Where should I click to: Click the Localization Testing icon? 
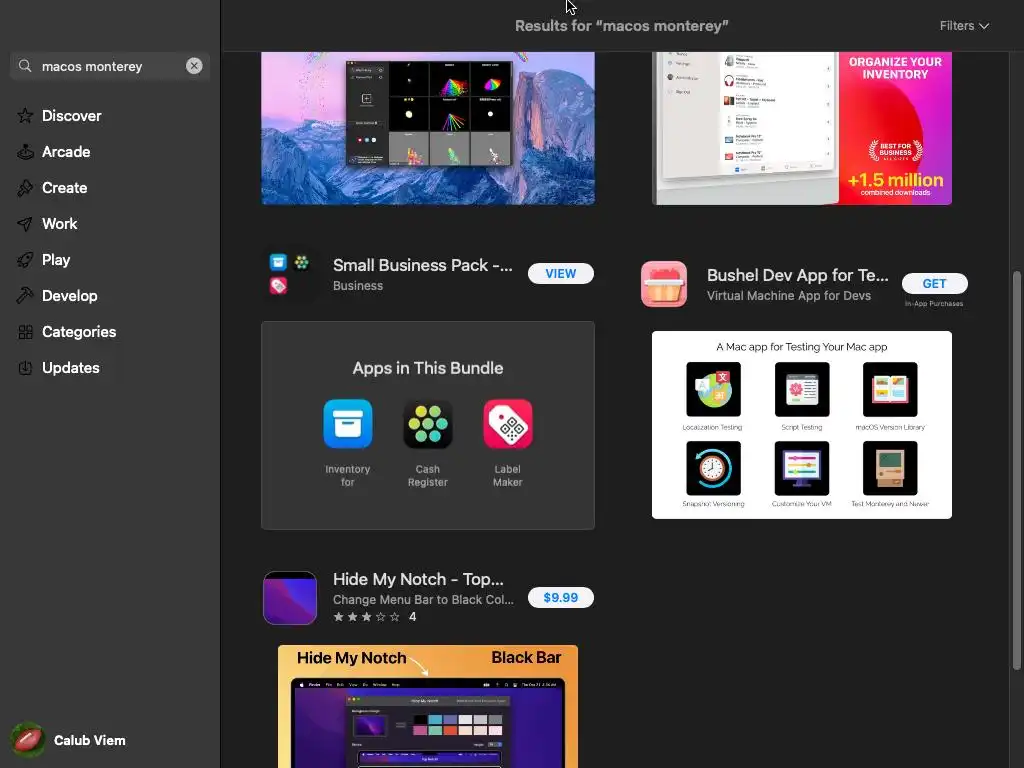[713, 389]
